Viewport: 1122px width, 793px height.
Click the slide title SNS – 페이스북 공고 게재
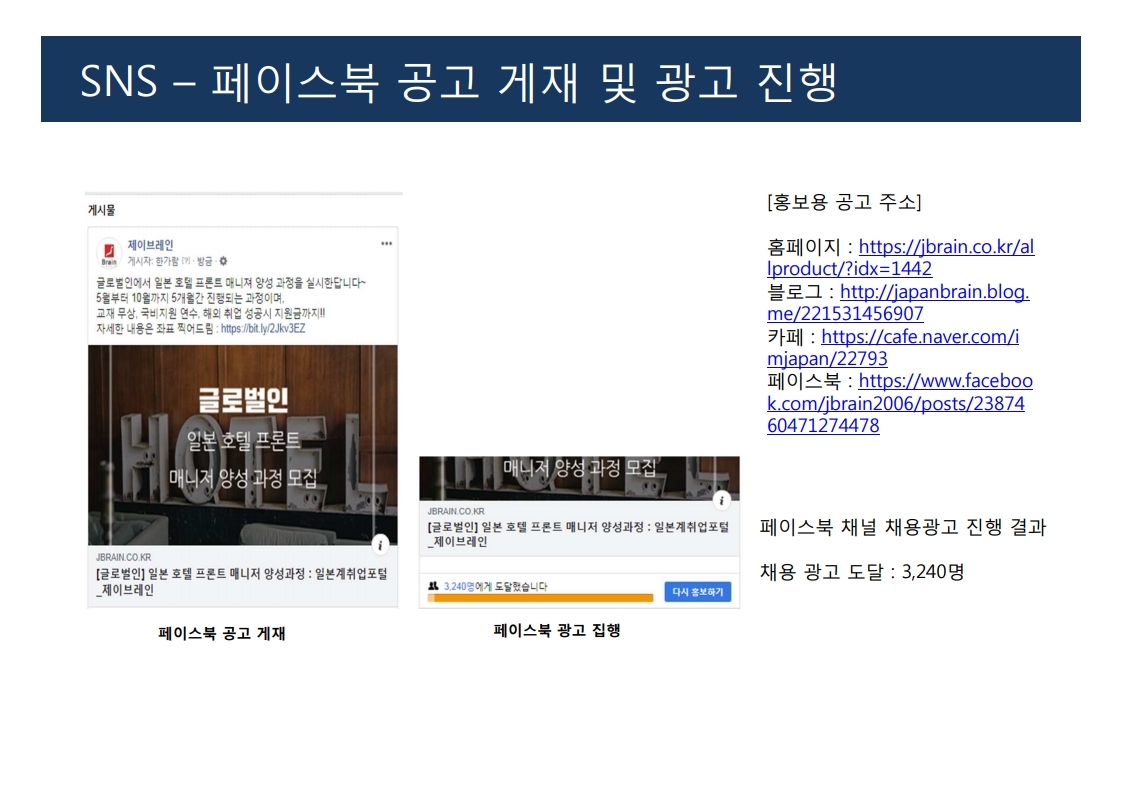(458, 81)
